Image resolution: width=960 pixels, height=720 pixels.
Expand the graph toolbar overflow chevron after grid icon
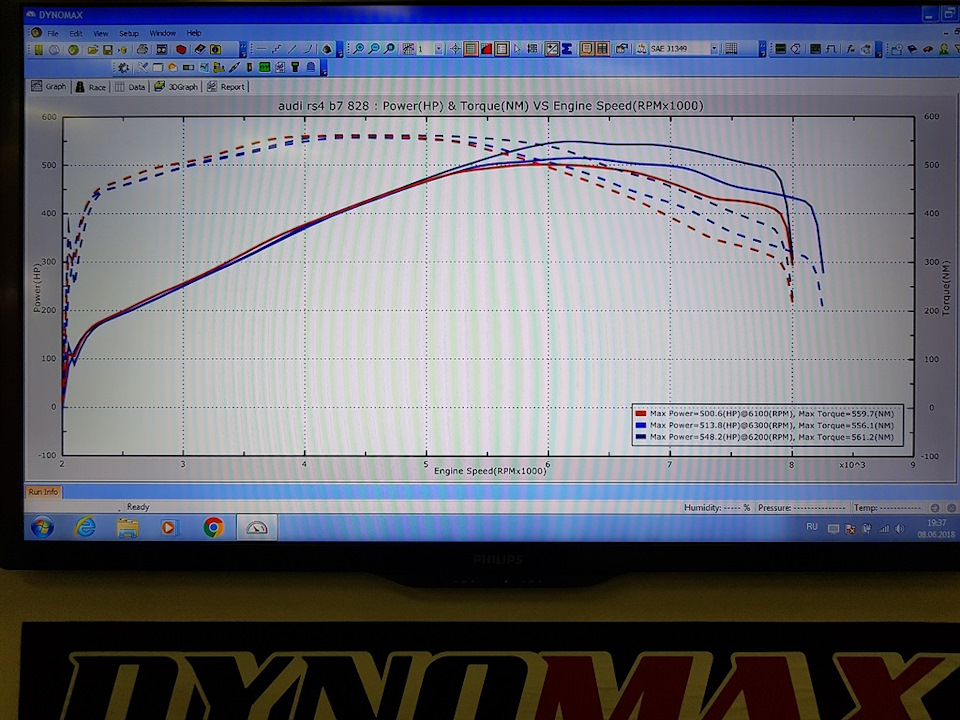762,49
